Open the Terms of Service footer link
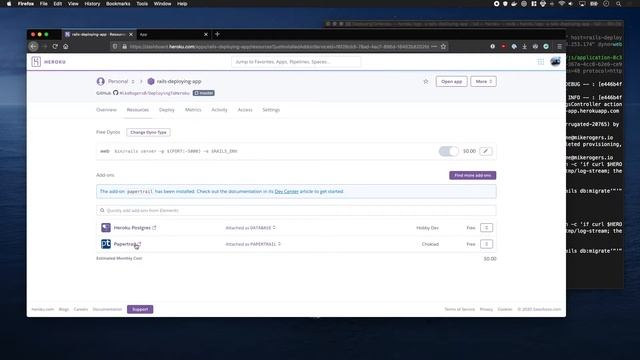This screenshot has width=640, height=360. point(460,309)
